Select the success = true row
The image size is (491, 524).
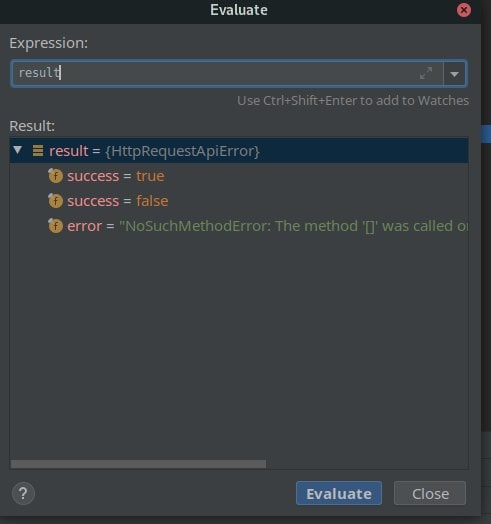coord(239,176)
